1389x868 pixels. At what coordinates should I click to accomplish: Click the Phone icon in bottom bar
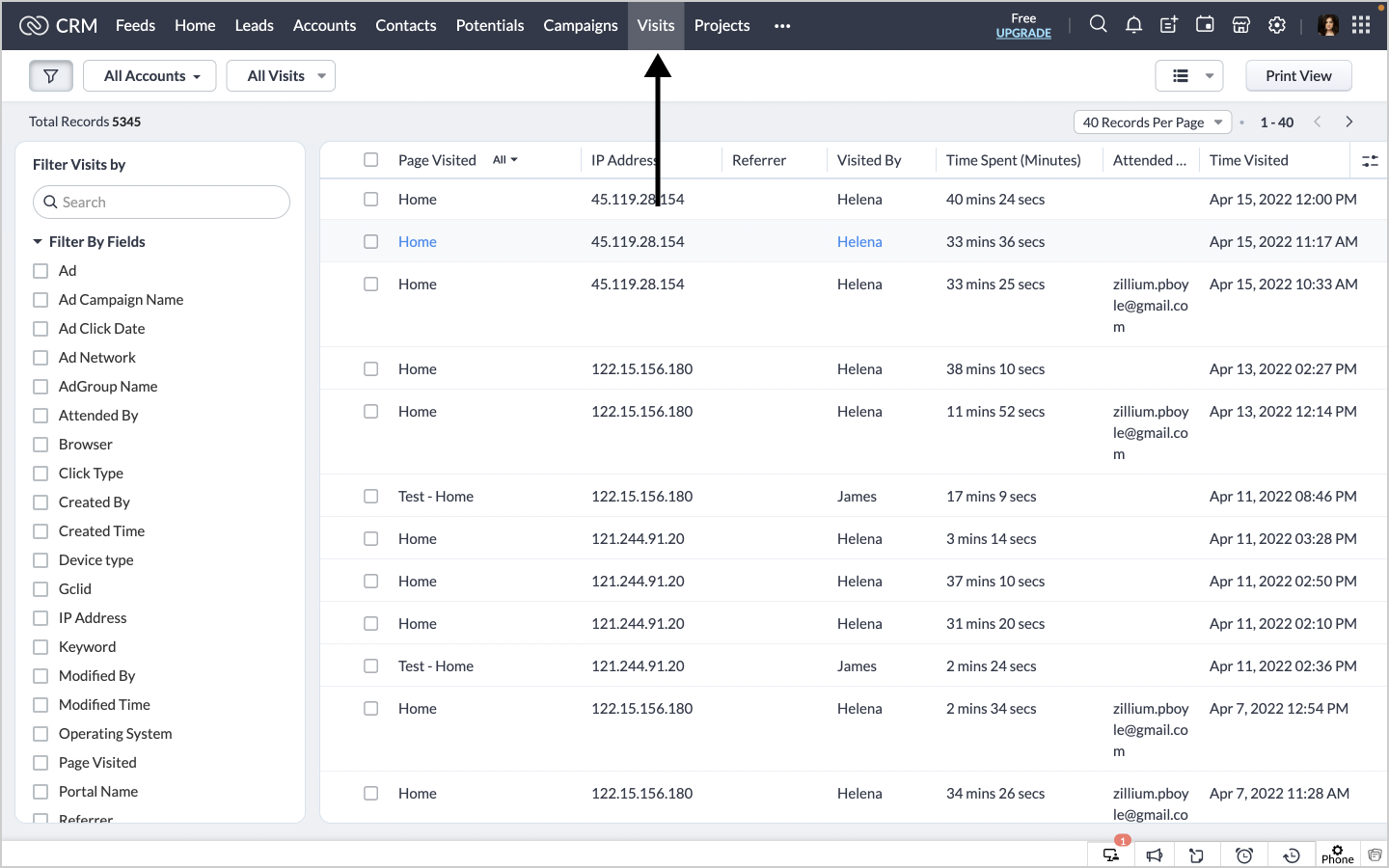pyautogui.click(x=1337, y=854)
